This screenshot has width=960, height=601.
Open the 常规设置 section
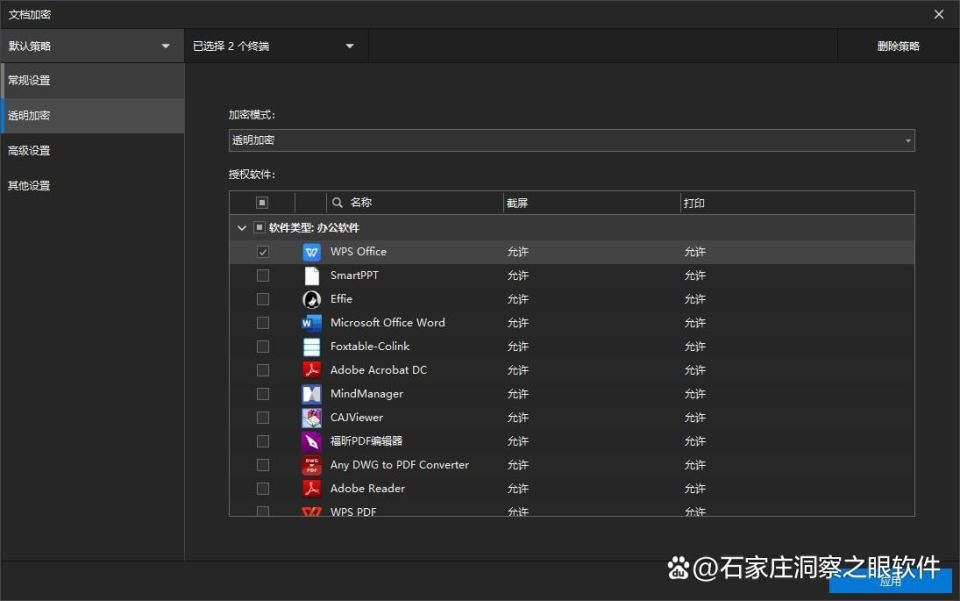pyautogui.click(x=92, y=80)
